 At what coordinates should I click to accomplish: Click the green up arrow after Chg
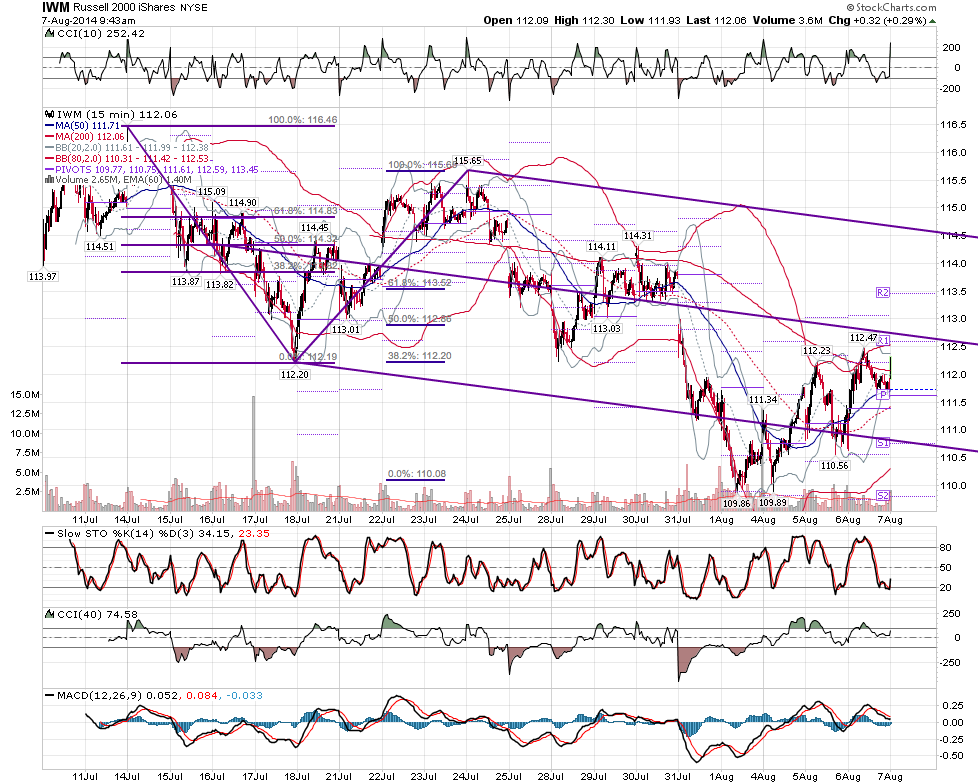[x=932, y=21]
